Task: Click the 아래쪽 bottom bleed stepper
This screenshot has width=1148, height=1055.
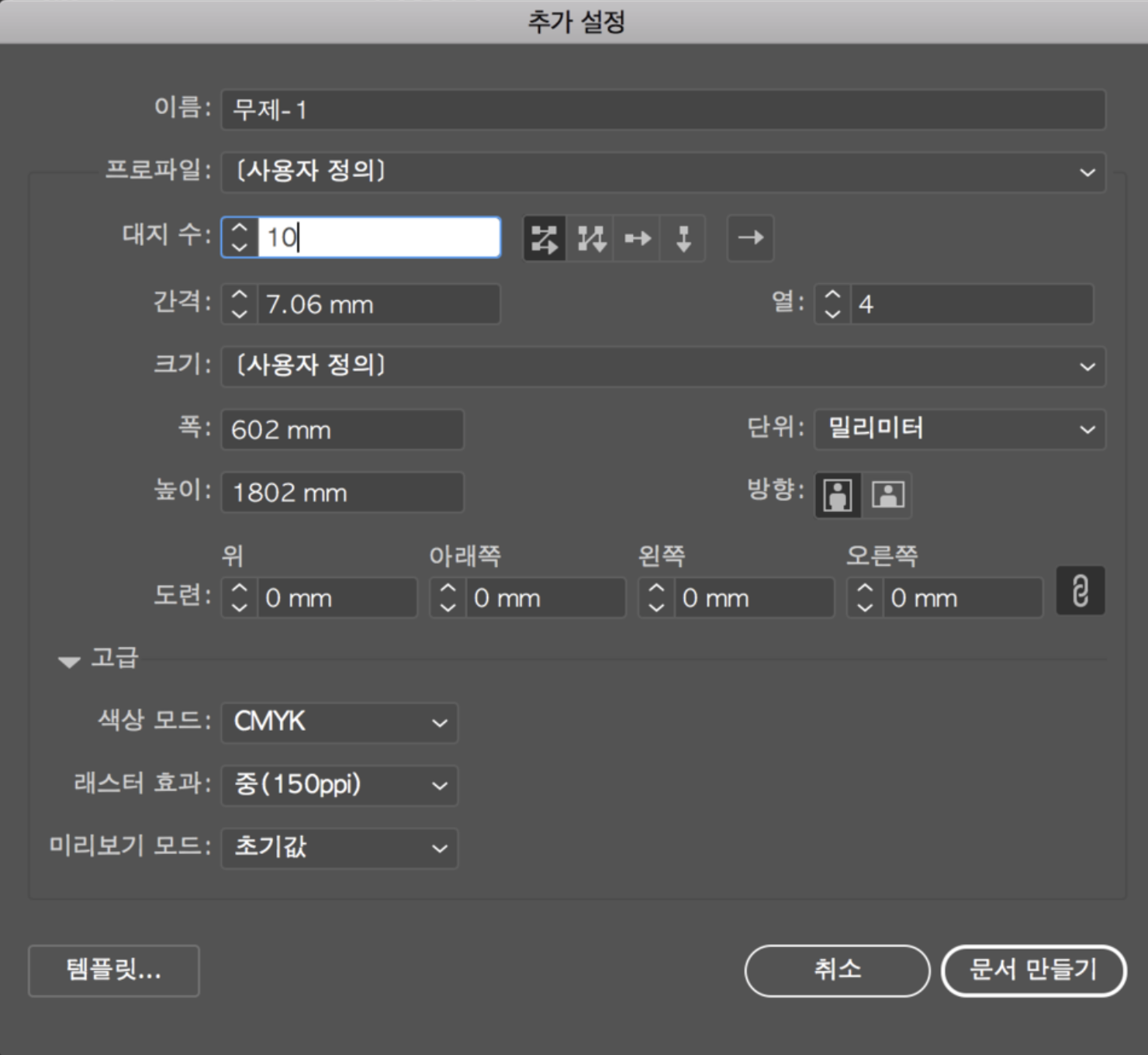Action: (448, 598)
